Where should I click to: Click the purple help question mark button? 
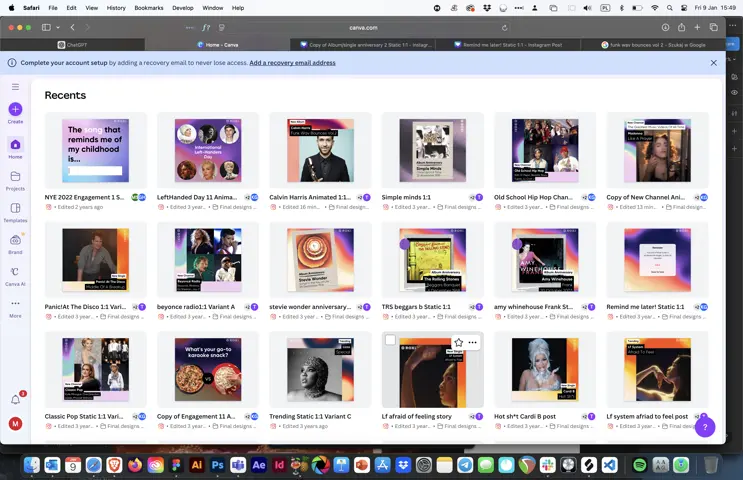[704, 427]
